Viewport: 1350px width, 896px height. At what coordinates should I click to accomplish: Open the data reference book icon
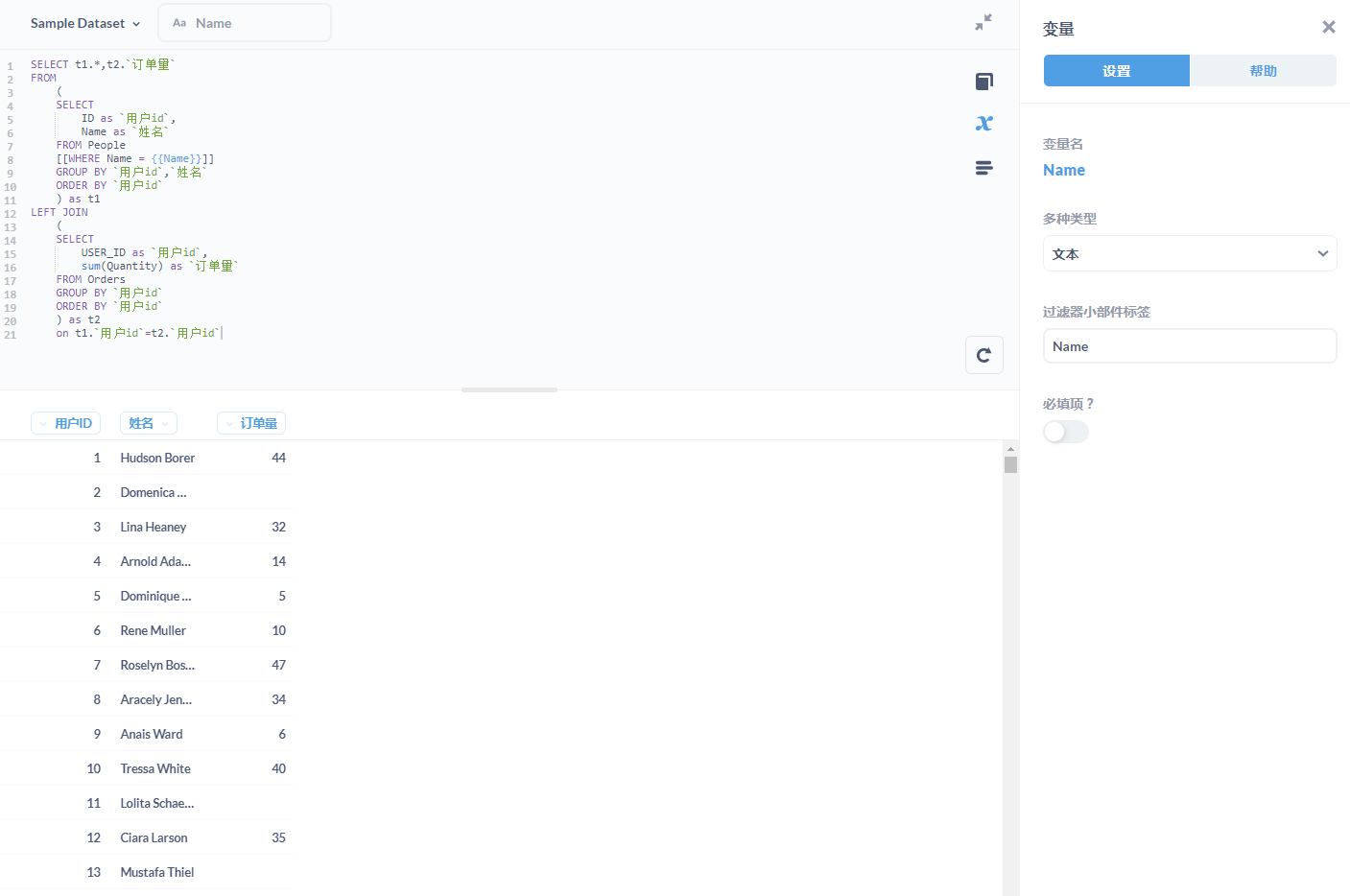click(983, 82)
